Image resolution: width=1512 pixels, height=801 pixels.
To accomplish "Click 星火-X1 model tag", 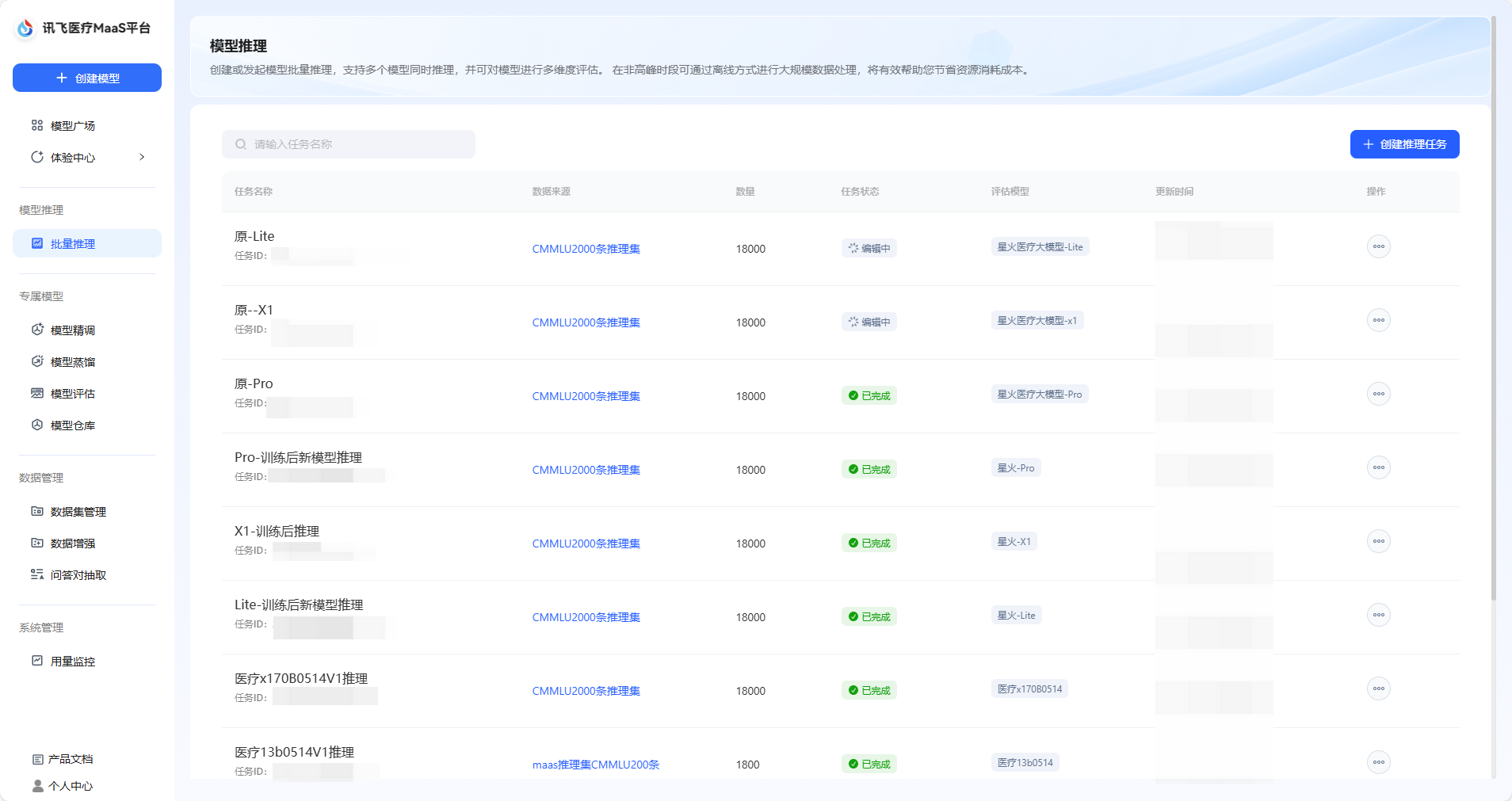I will (1014, 542).
